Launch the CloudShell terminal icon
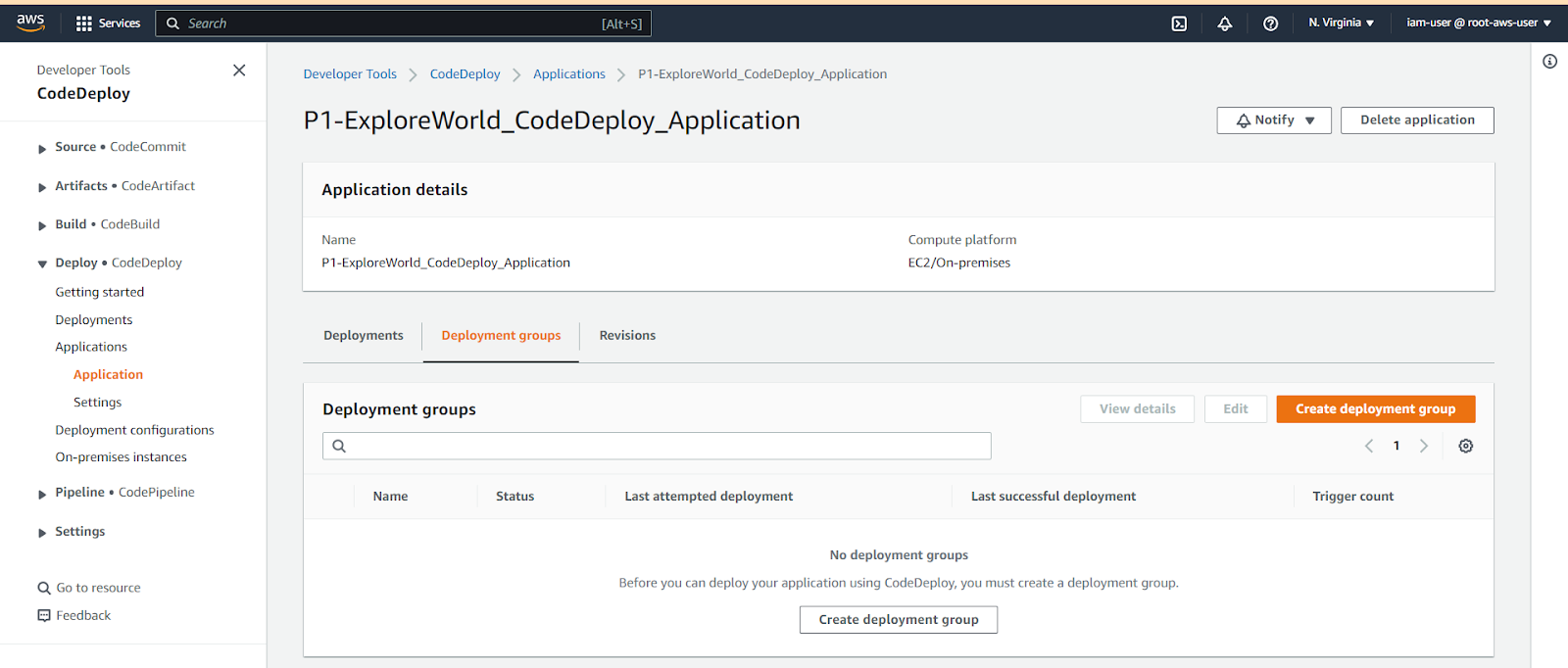The height and width of the screenshot is (668, 1568). tap(1179, 24)
